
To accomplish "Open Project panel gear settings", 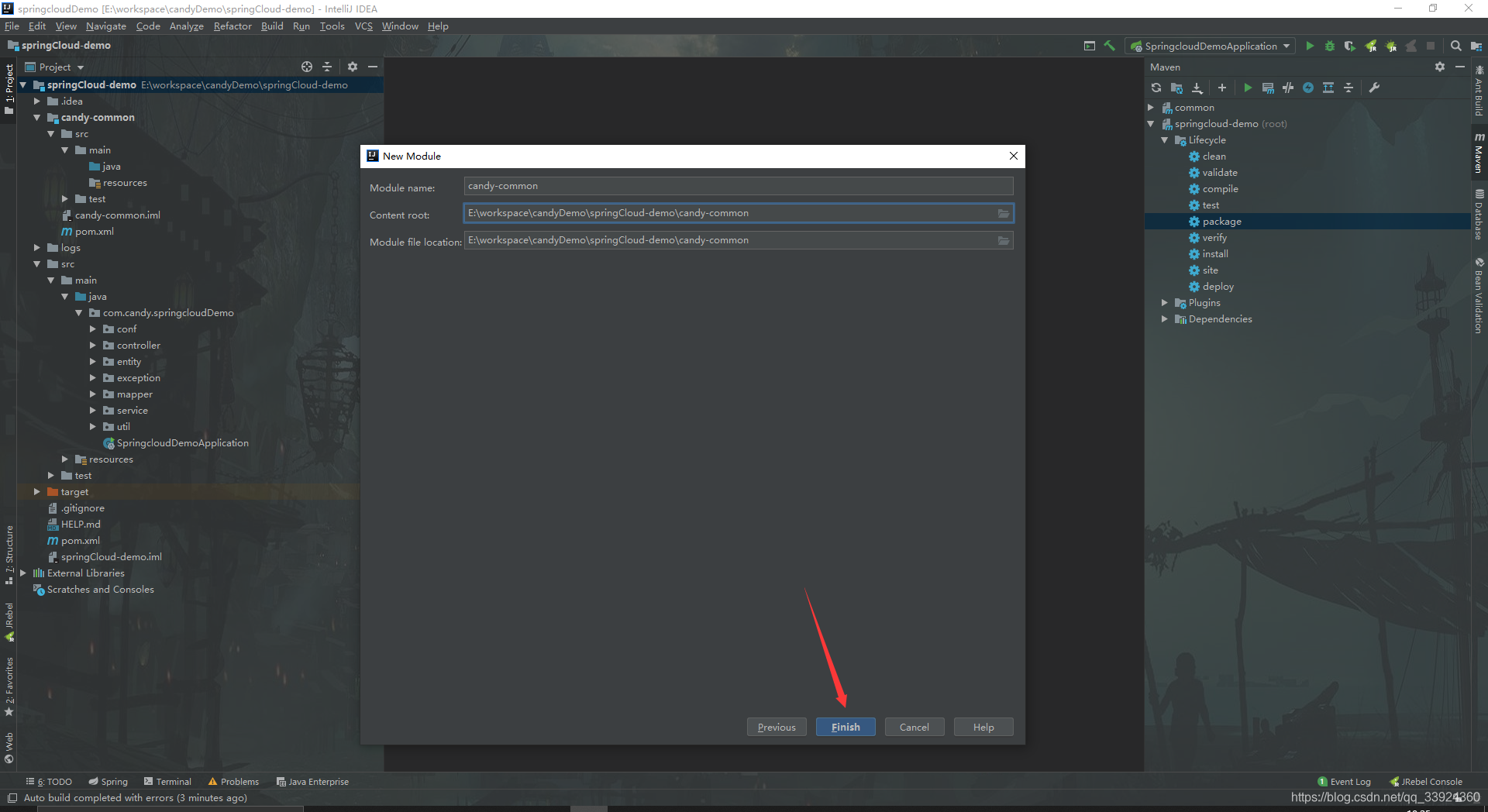I will click(x=353, y=67).
